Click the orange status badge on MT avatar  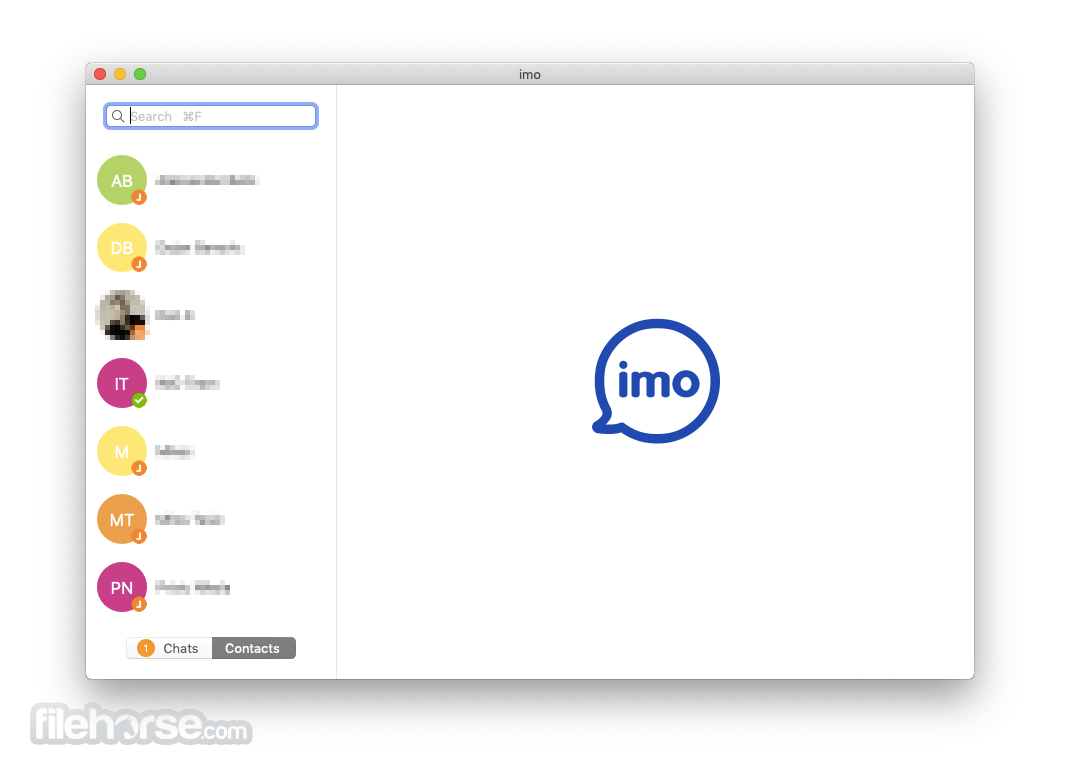(139, 536)
